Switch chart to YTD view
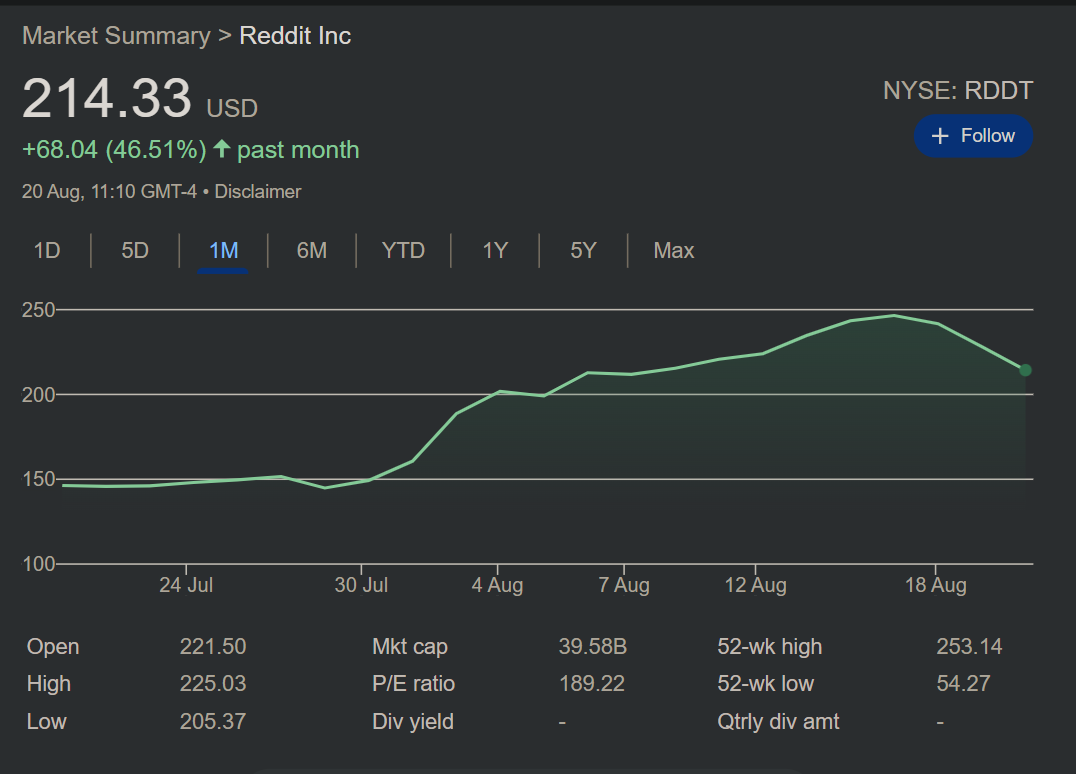 click(403, 250)
